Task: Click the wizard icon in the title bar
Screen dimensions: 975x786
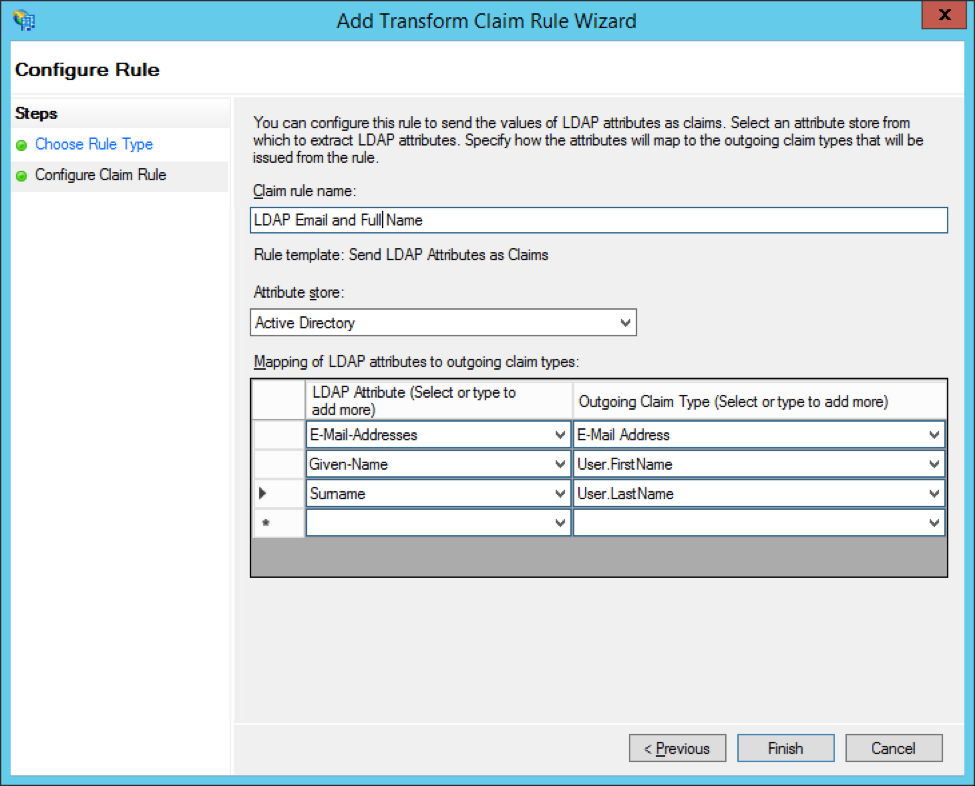Action: pos(24,20)
